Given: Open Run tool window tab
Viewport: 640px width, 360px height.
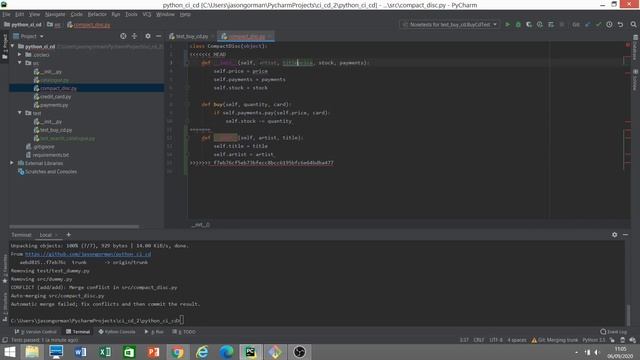Looking at the screenshot, I should point(154,332).
